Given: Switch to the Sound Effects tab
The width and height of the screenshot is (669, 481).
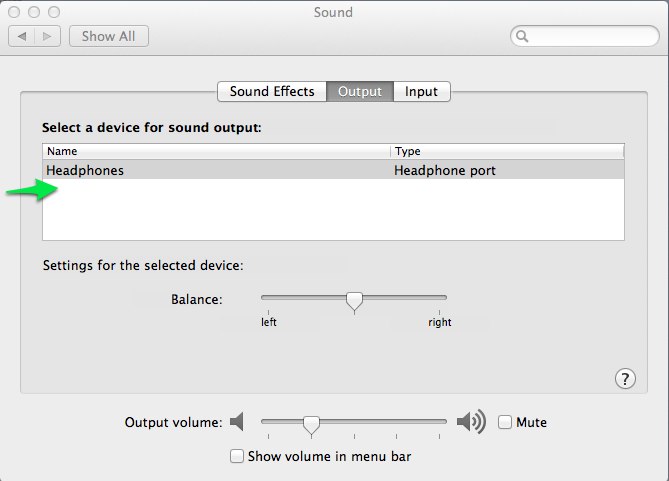Looking at the screenshot, I should pyautogui.click(x=272, y=91).
